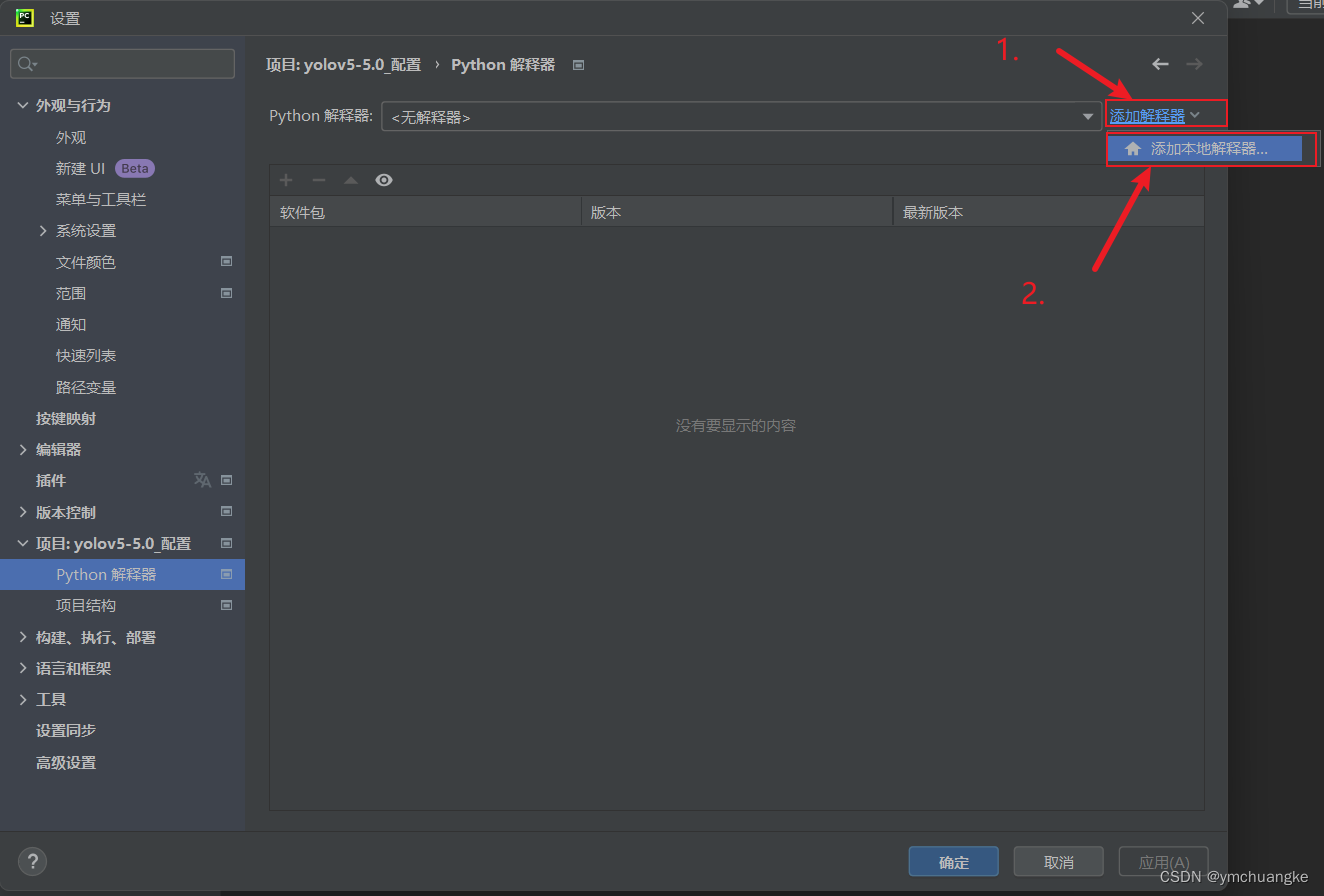Open the 项目结构 settings page
This screenshot has width=1324, height=896.
click(86, 606)
